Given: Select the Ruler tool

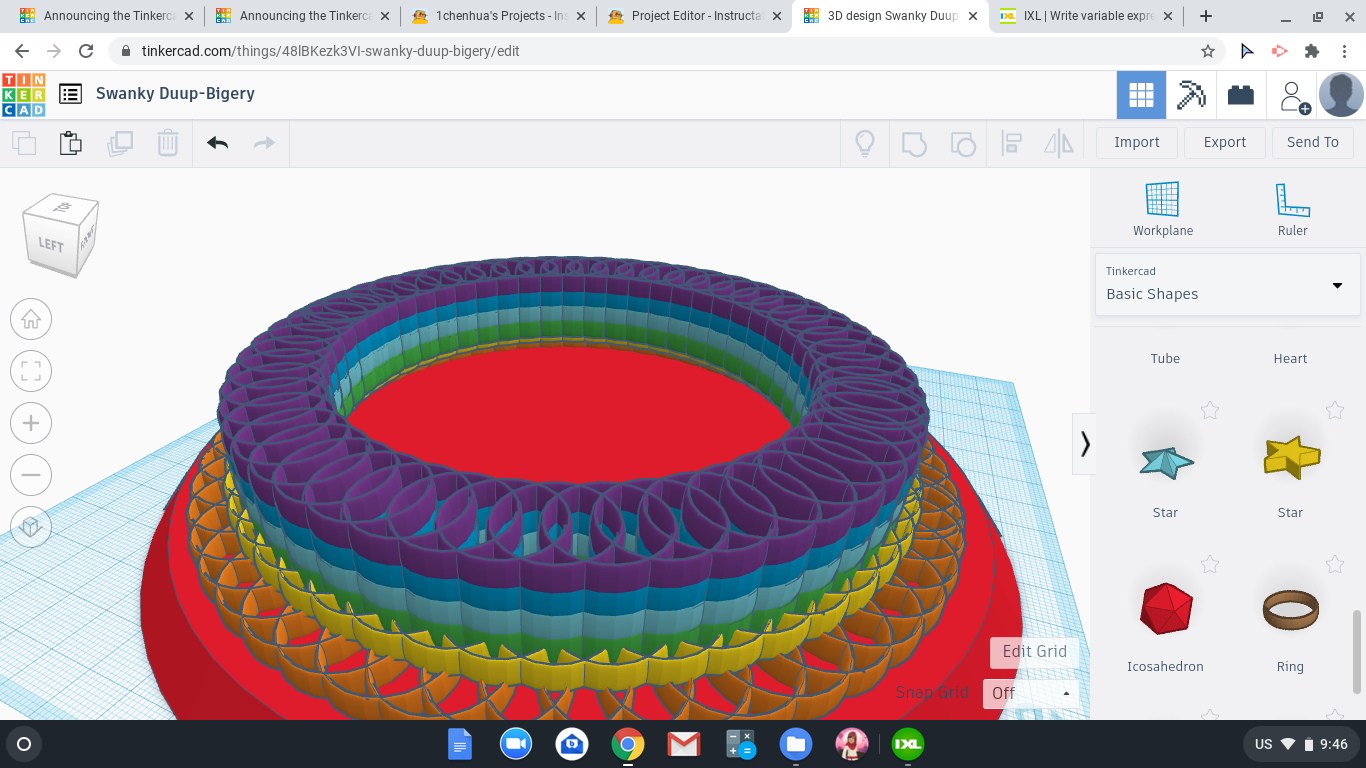Looking at the screenshot, I should tap(1291, 205).
